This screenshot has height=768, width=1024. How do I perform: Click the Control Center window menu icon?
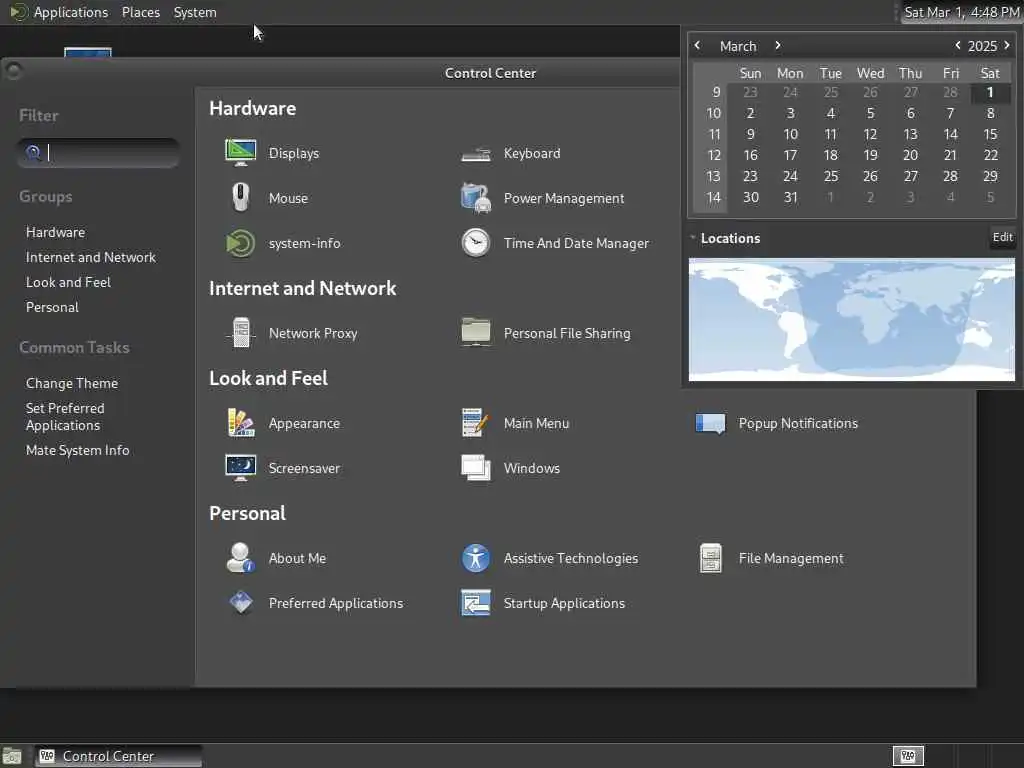[13, 71]
